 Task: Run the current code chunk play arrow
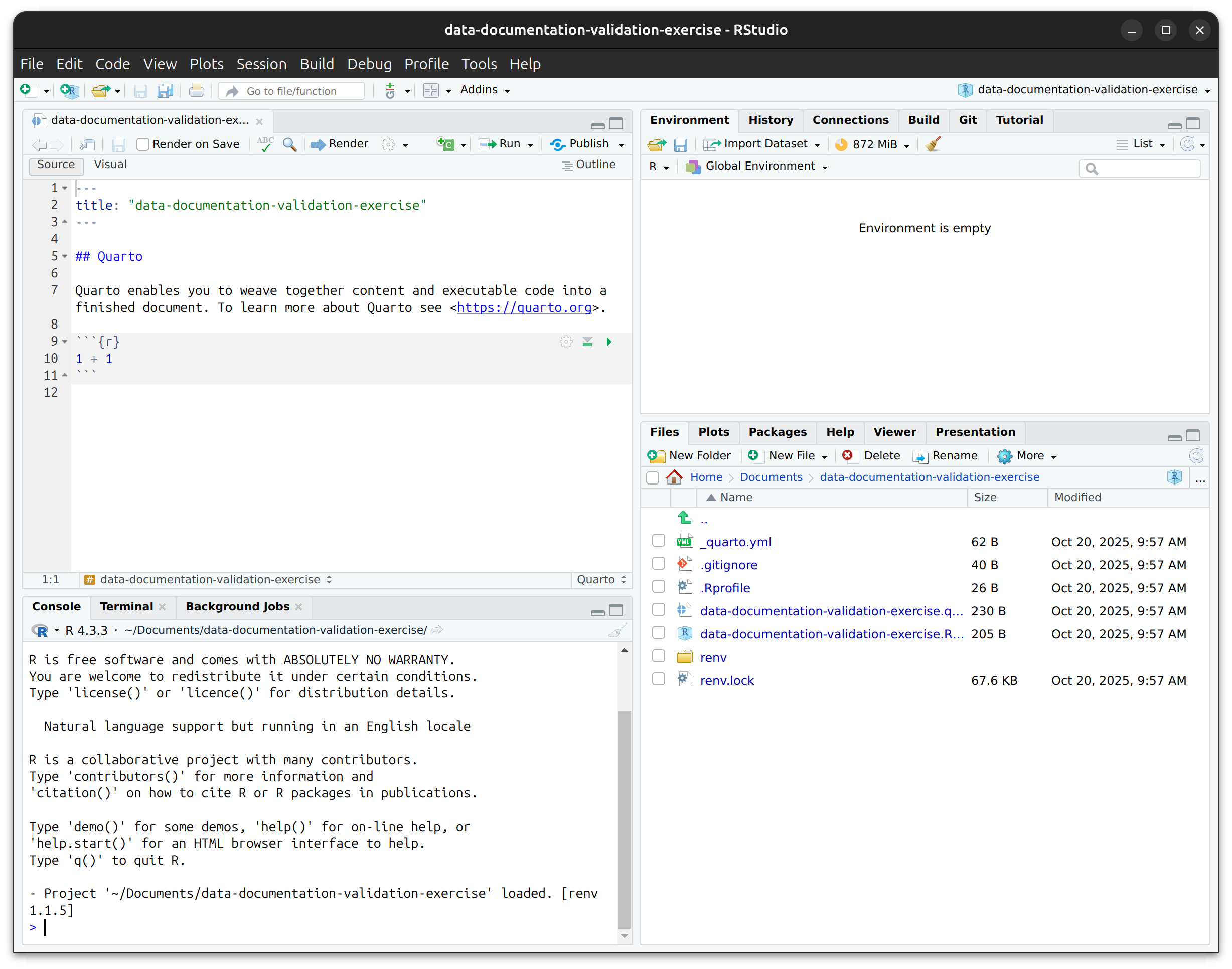[x=609, y=342]
